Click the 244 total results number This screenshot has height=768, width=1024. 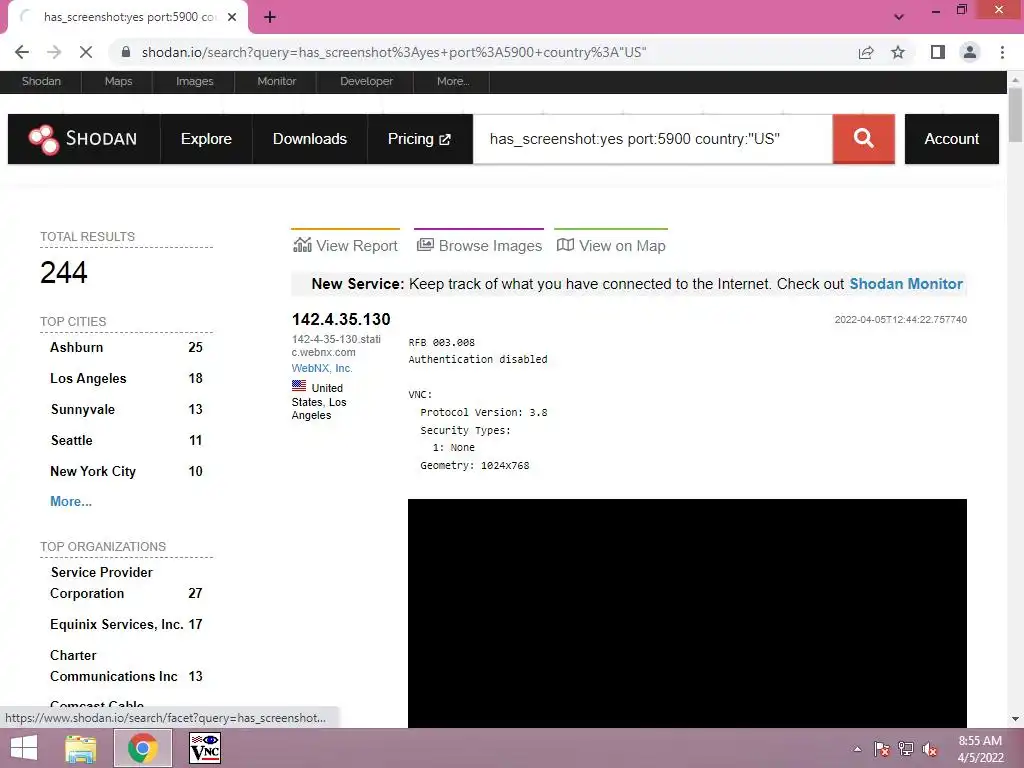pyautogui.click(x=63, y=272)
